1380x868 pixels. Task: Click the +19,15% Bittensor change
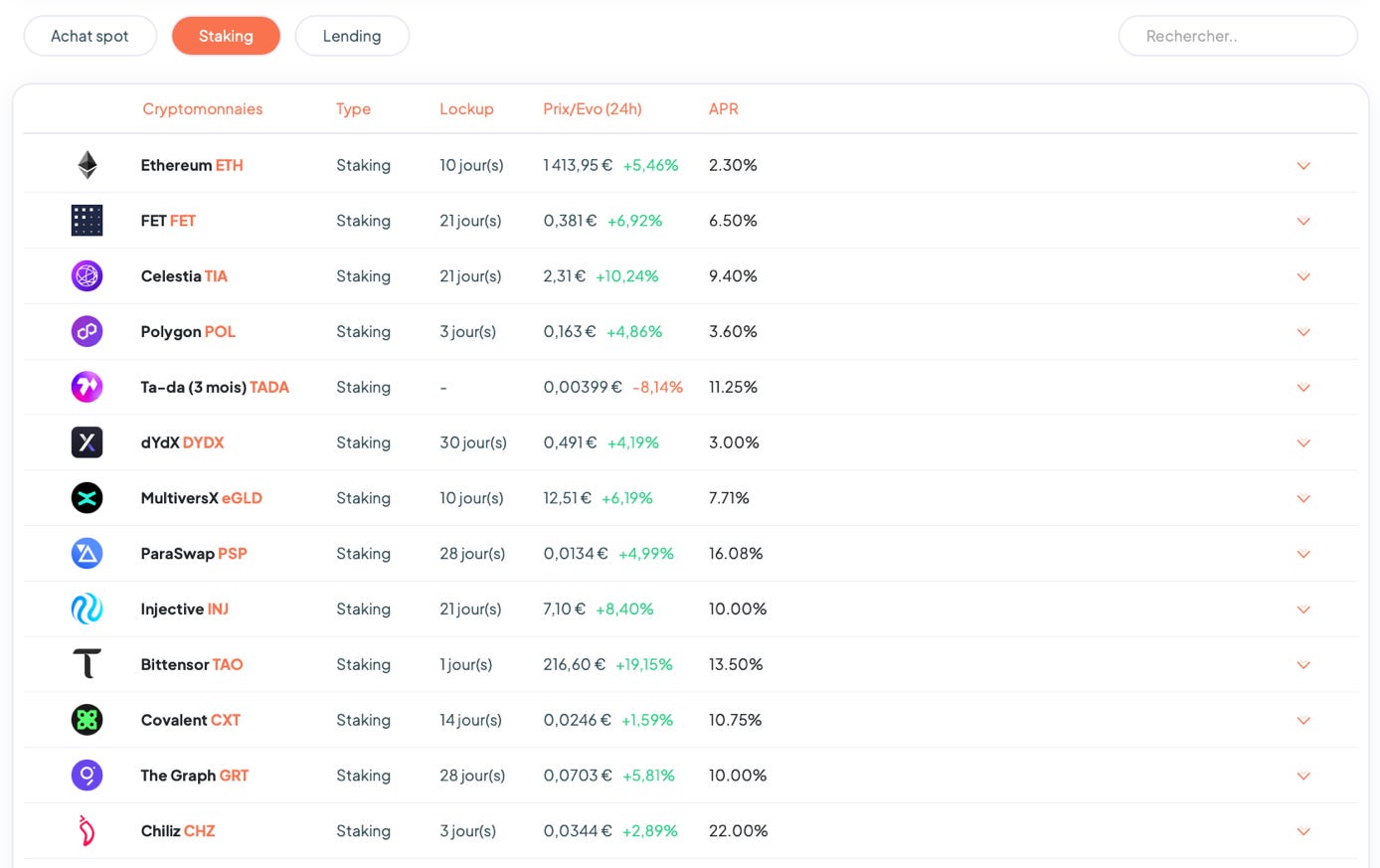pos(644,664)
